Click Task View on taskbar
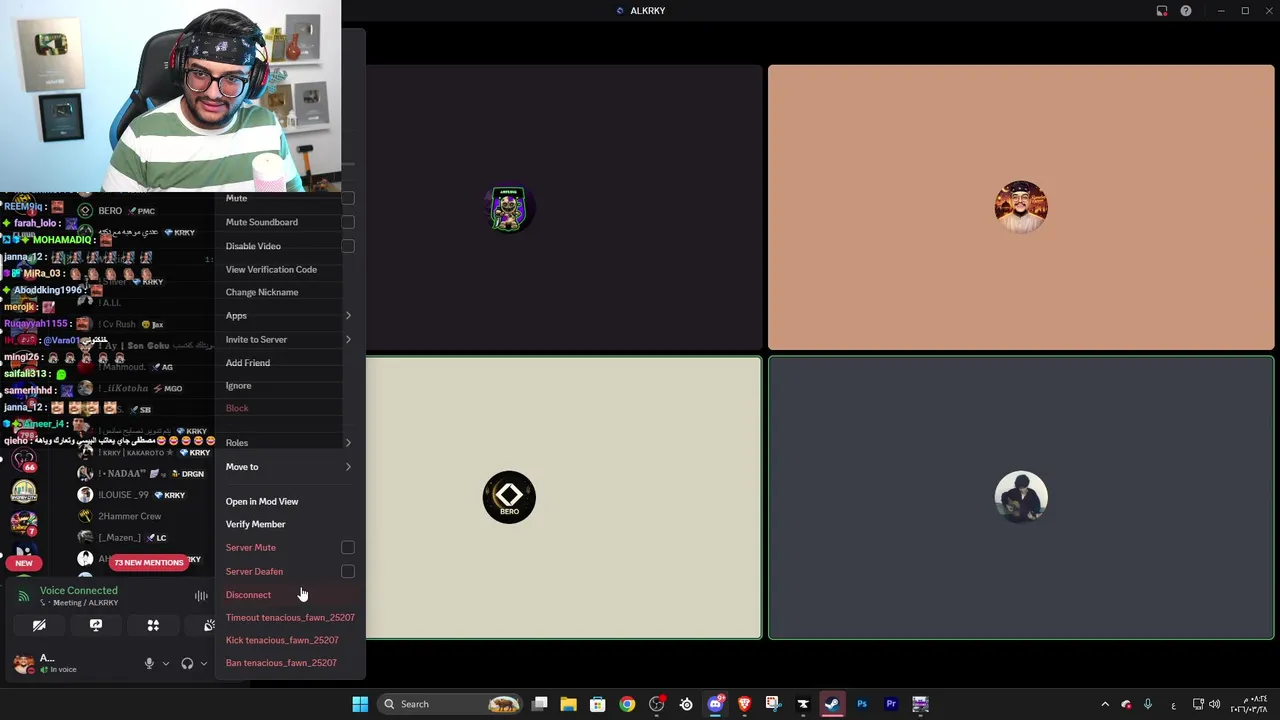1280x720 pixels. (539, 704)
